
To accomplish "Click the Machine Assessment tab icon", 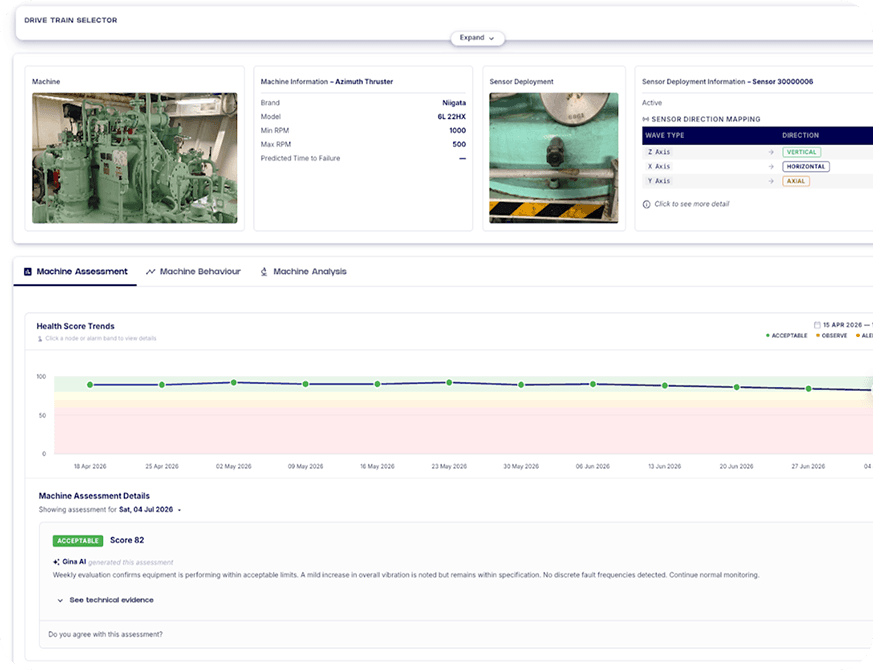I will pyautogui.click(x=28, y=272).
